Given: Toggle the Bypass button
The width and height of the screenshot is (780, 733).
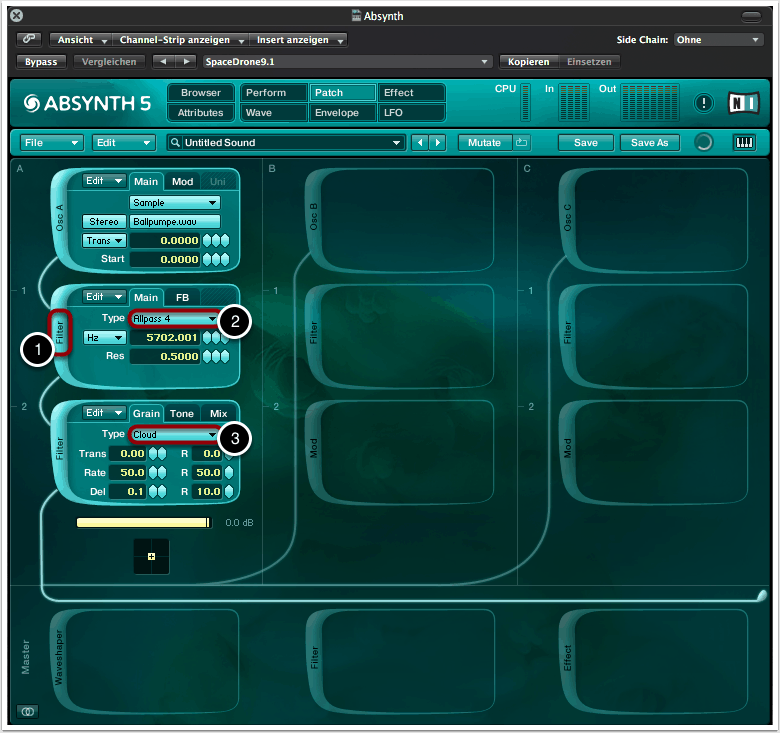Looking at the screenshot, I should (42, 61).
